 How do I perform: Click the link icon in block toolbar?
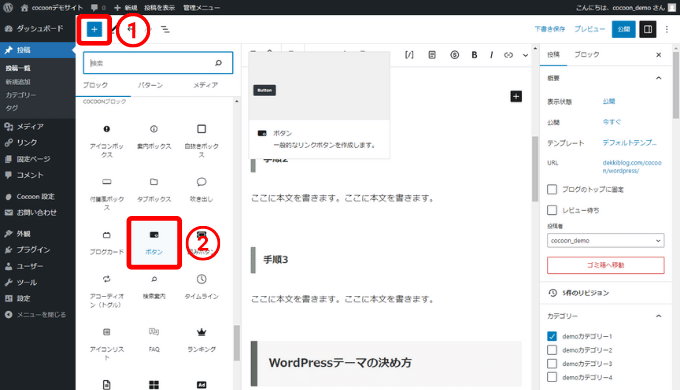pyautogui.click(x=508, y=55)
